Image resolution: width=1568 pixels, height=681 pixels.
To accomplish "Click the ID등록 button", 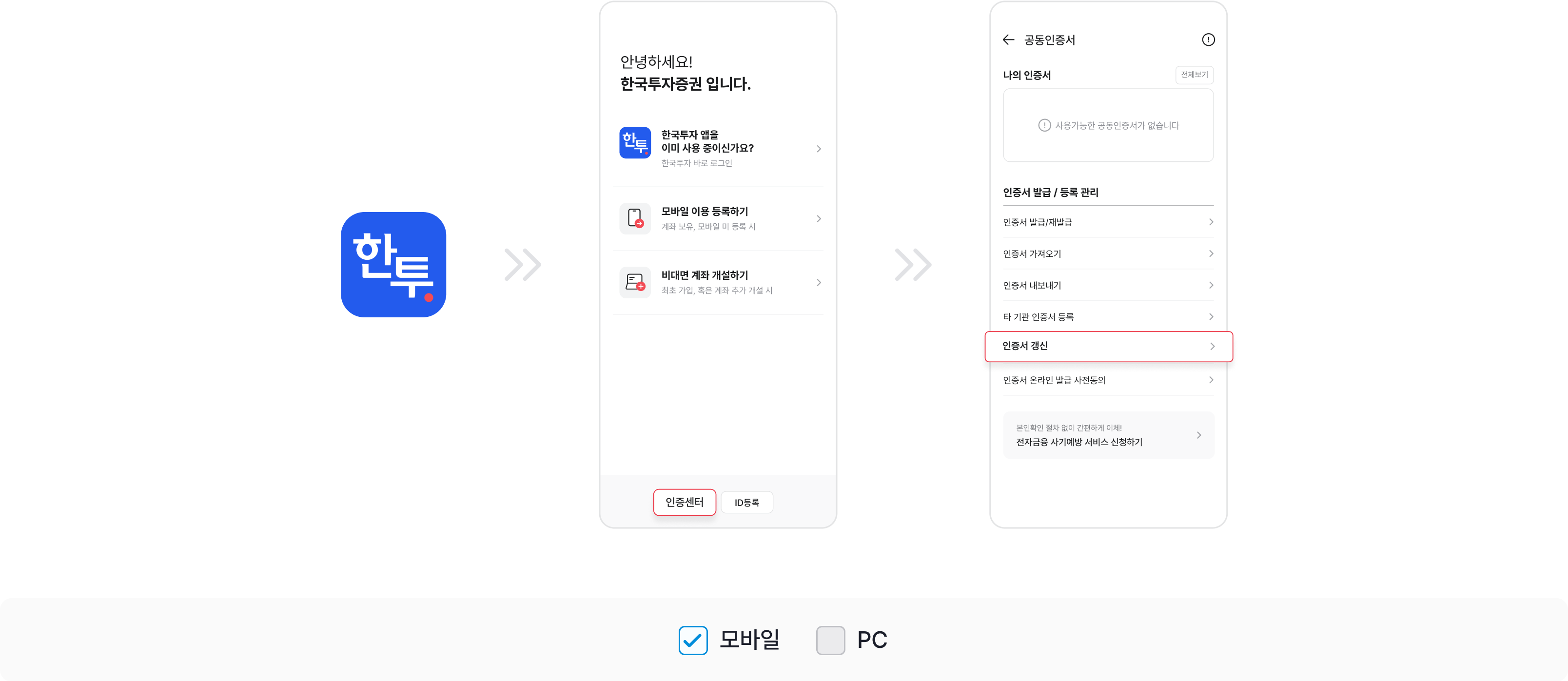I will click(747, 503).
